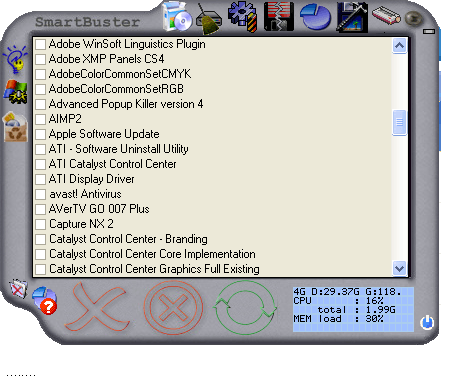Check Adobe WinSoft Linguistics Plugin box
The image size is (456, 376).
[x=41, y=44]
